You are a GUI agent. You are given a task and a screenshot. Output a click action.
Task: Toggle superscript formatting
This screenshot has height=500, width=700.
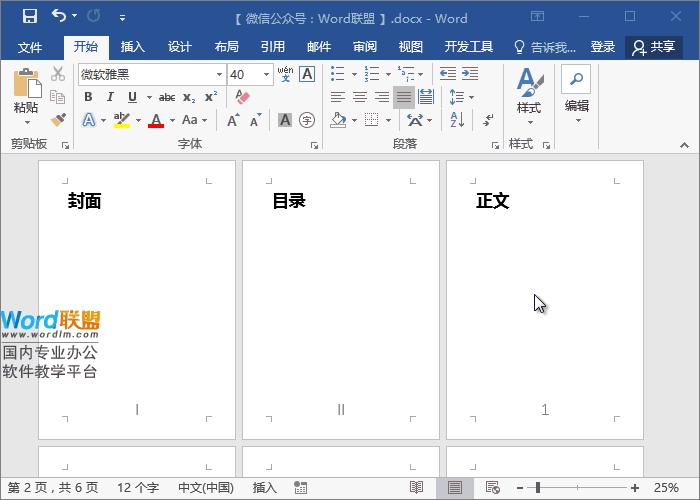[211, 97]
